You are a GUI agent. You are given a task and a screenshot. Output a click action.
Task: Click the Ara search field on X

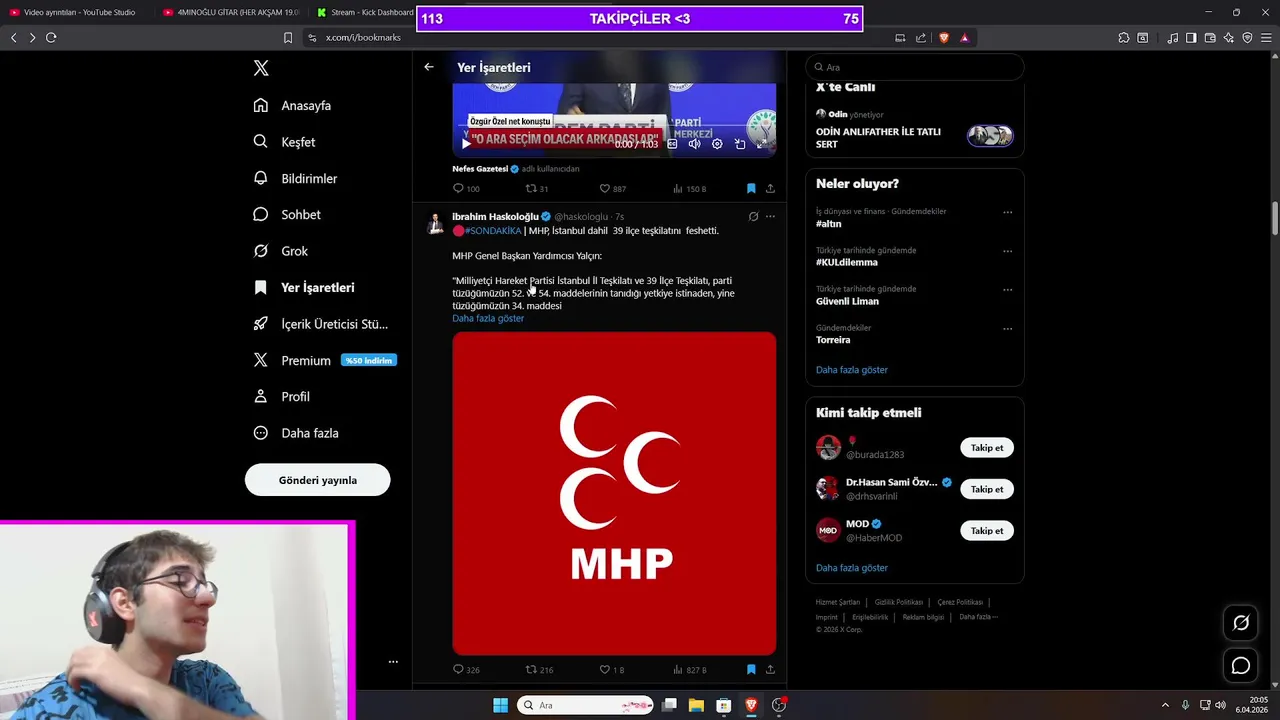(915, 67)
